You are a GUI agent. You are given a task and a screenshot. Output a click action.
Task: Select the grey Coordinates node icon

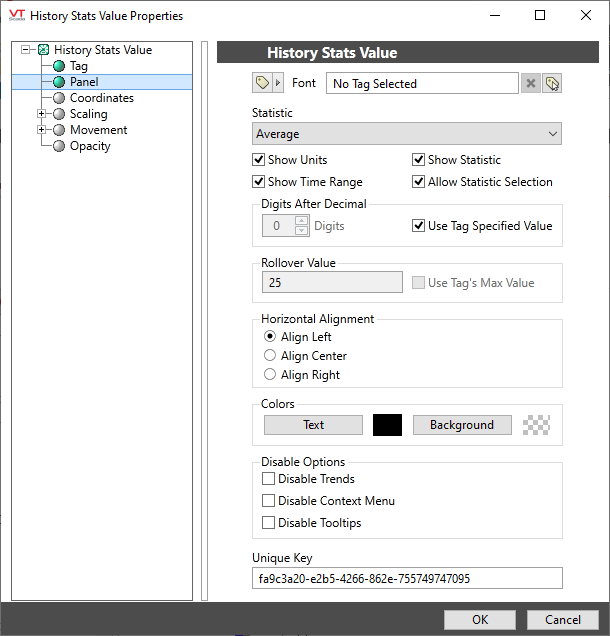pos(59,98)
